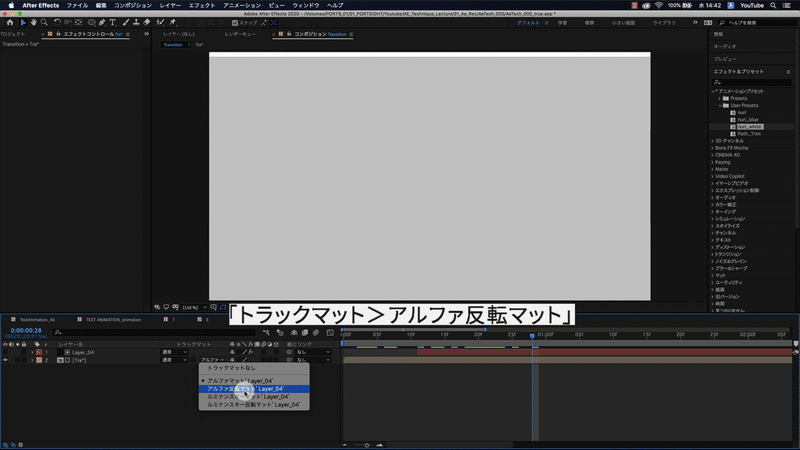Viewport: 800px width, 450px height.
Task: Open the プレビュー panel
Action: 725,59
